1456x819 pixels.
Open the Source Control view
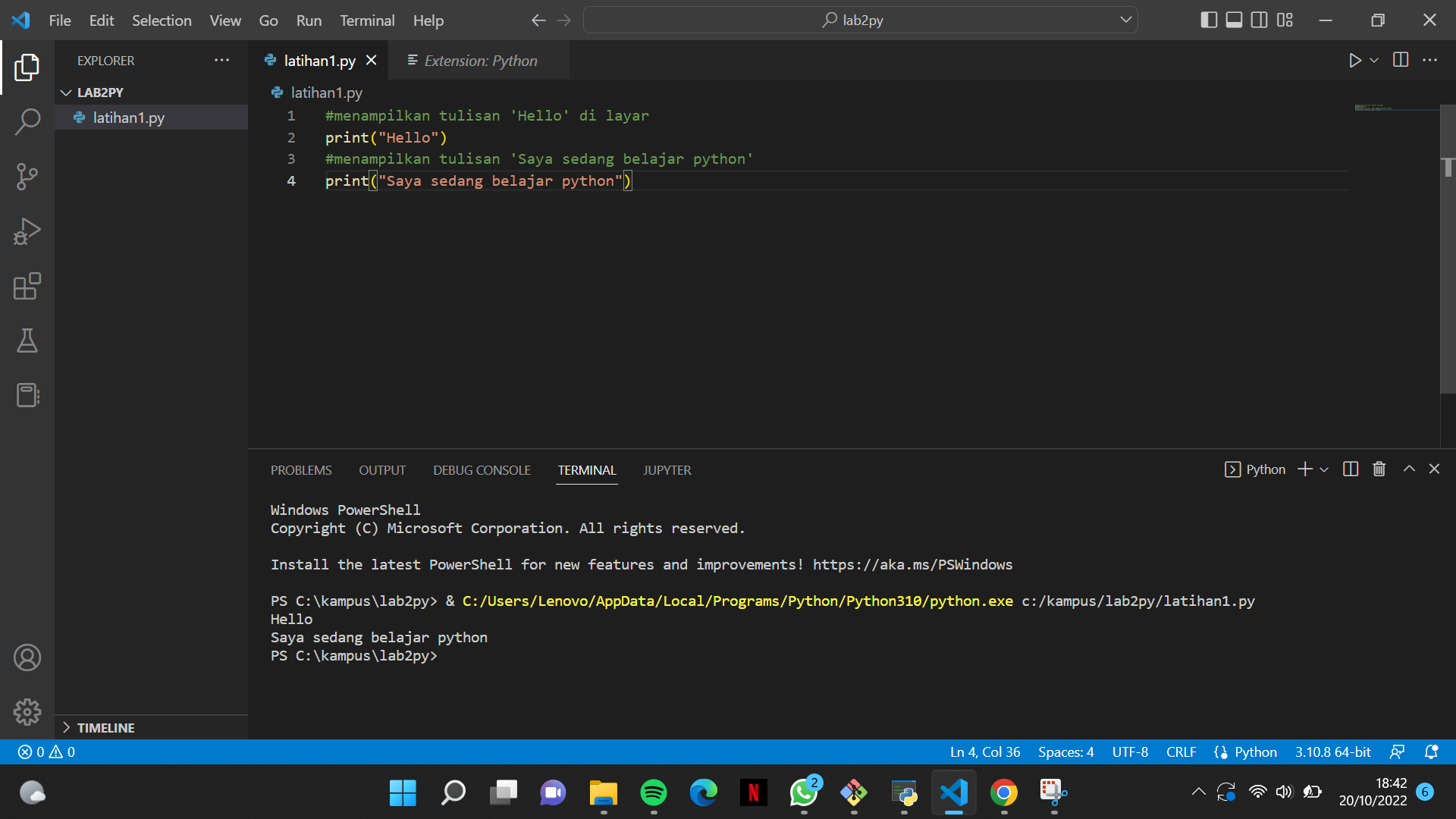point(27,176)
